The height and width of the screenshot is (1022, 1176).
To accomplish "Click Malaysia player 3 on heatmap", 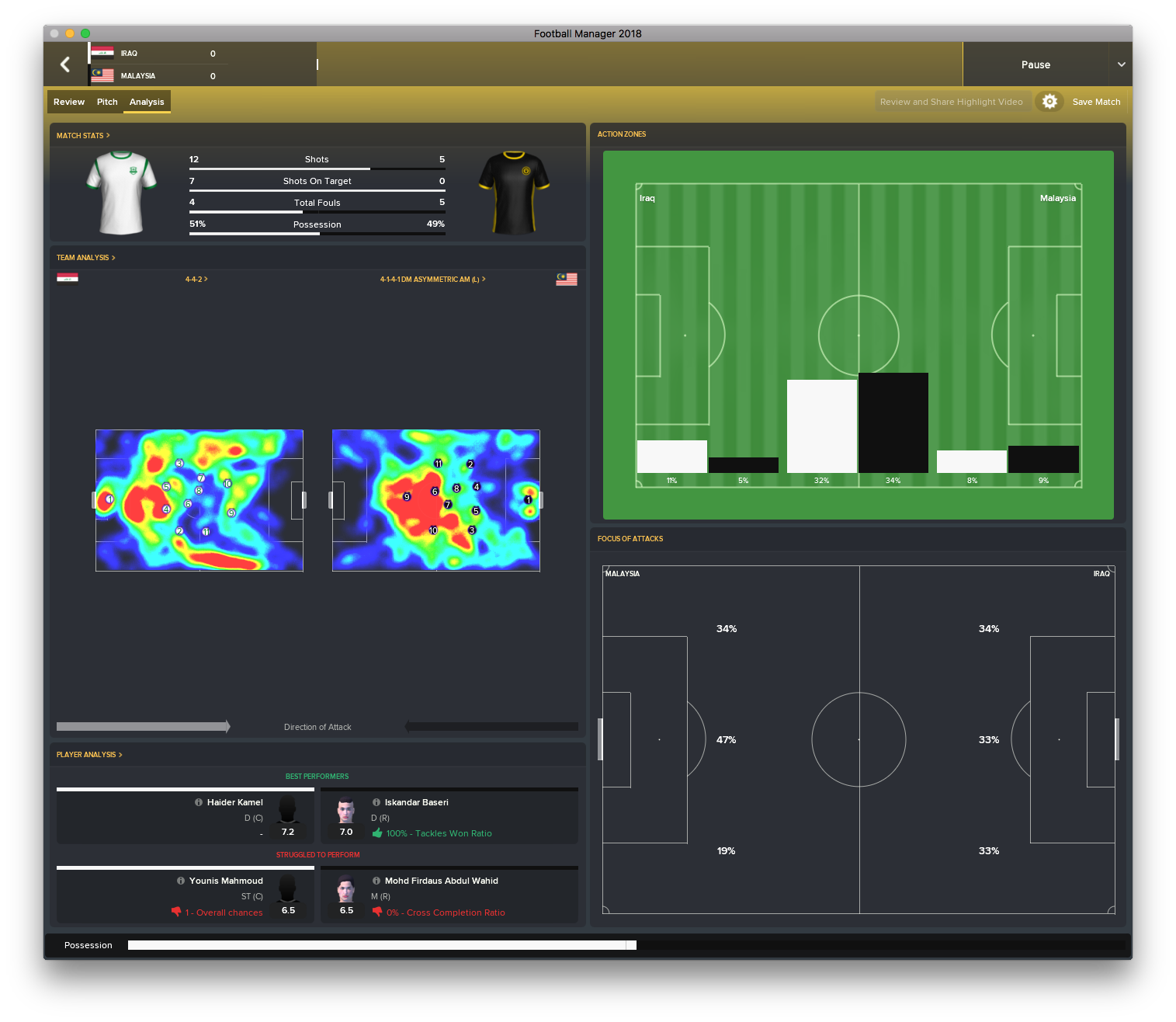I will [471, 530].
